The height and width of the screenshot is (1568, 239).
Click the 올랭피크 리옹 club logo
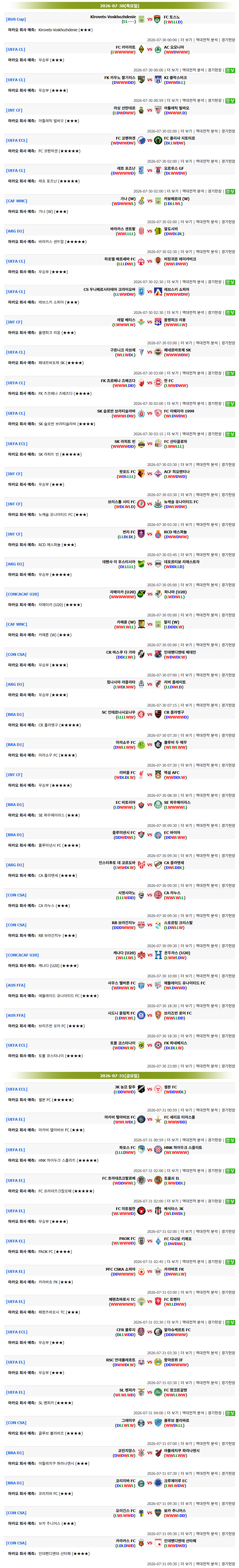[158, 322]
